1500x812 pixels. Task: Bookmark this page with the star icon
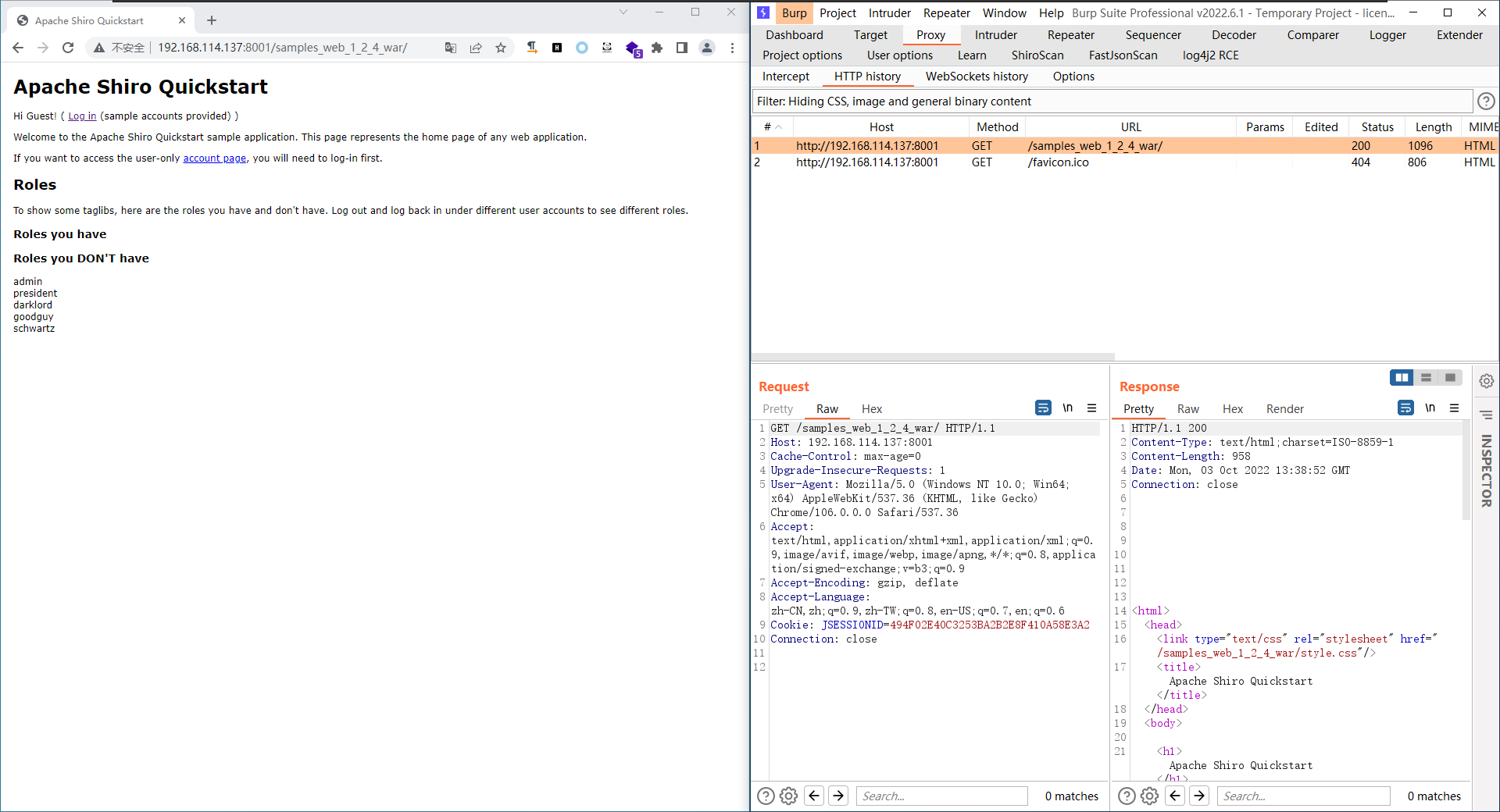tap(501, 48)
